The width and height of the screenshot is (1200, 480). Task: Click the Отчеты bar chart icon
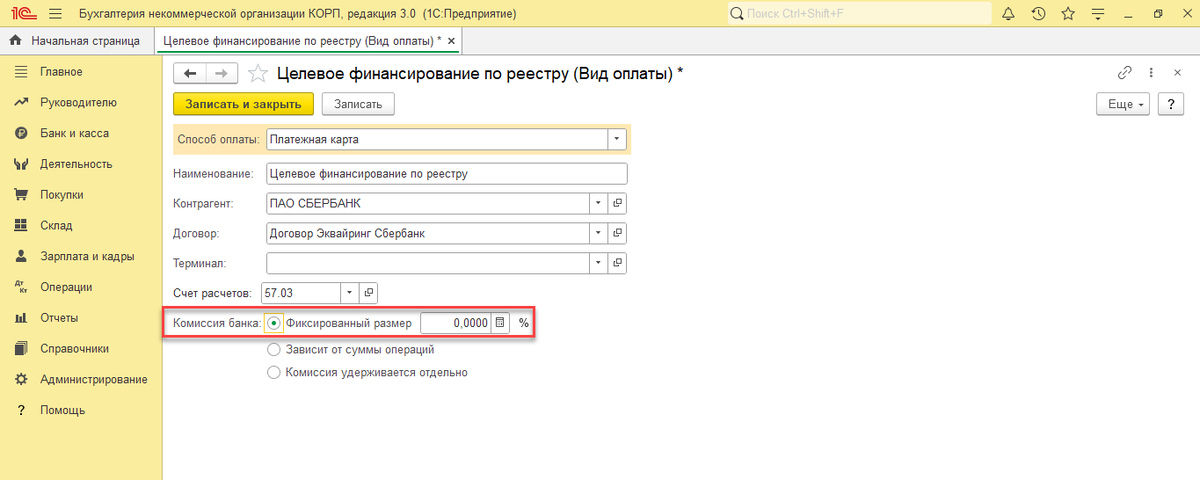(20, 318)
